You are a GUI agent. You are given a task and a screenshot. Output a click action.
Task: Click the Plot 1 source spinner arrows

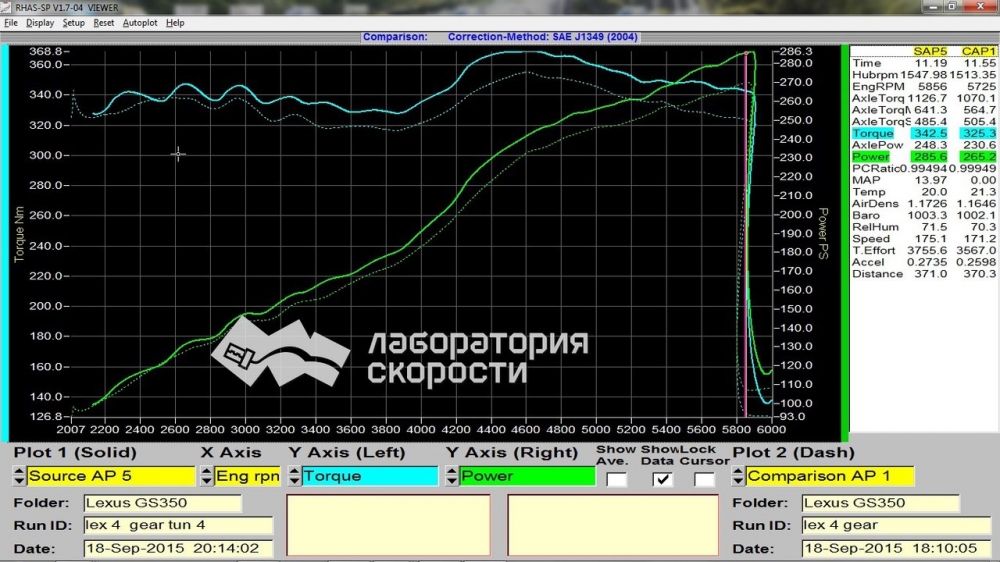click(19, 476)
